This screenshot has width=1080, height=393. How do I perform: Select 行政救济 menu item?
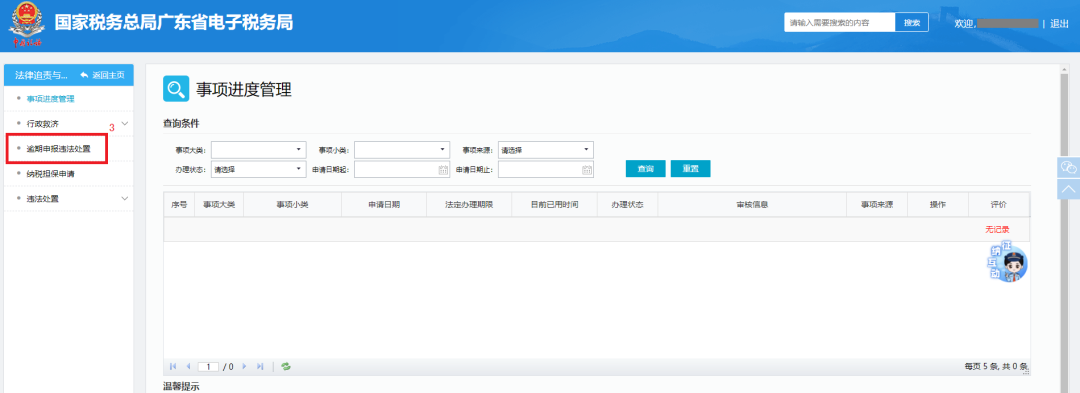coord(42,124)
